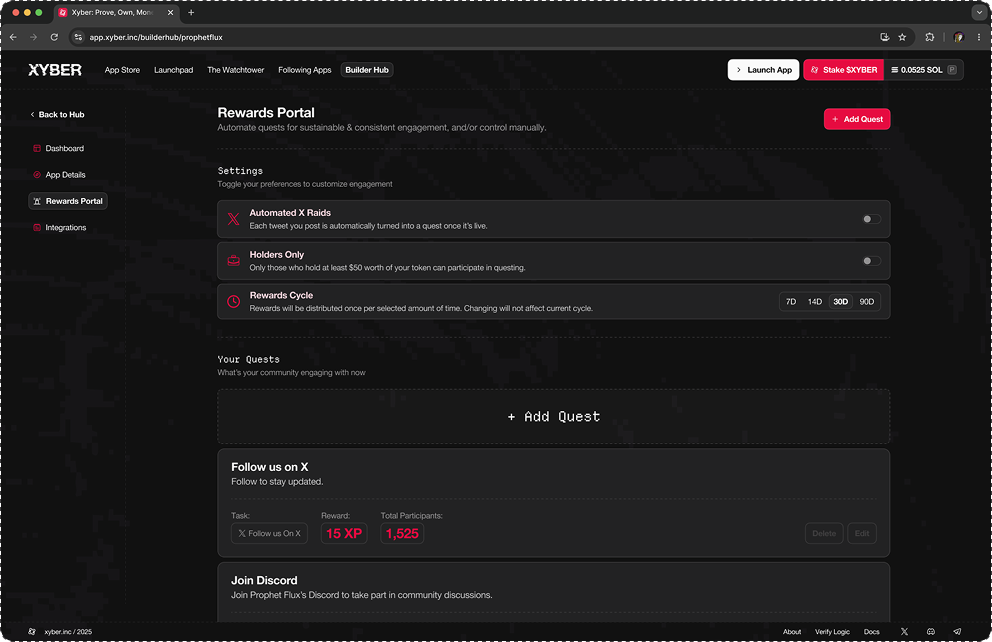
Task: Select the 7D rewards cycle option
Action: [x=791, y=302]
